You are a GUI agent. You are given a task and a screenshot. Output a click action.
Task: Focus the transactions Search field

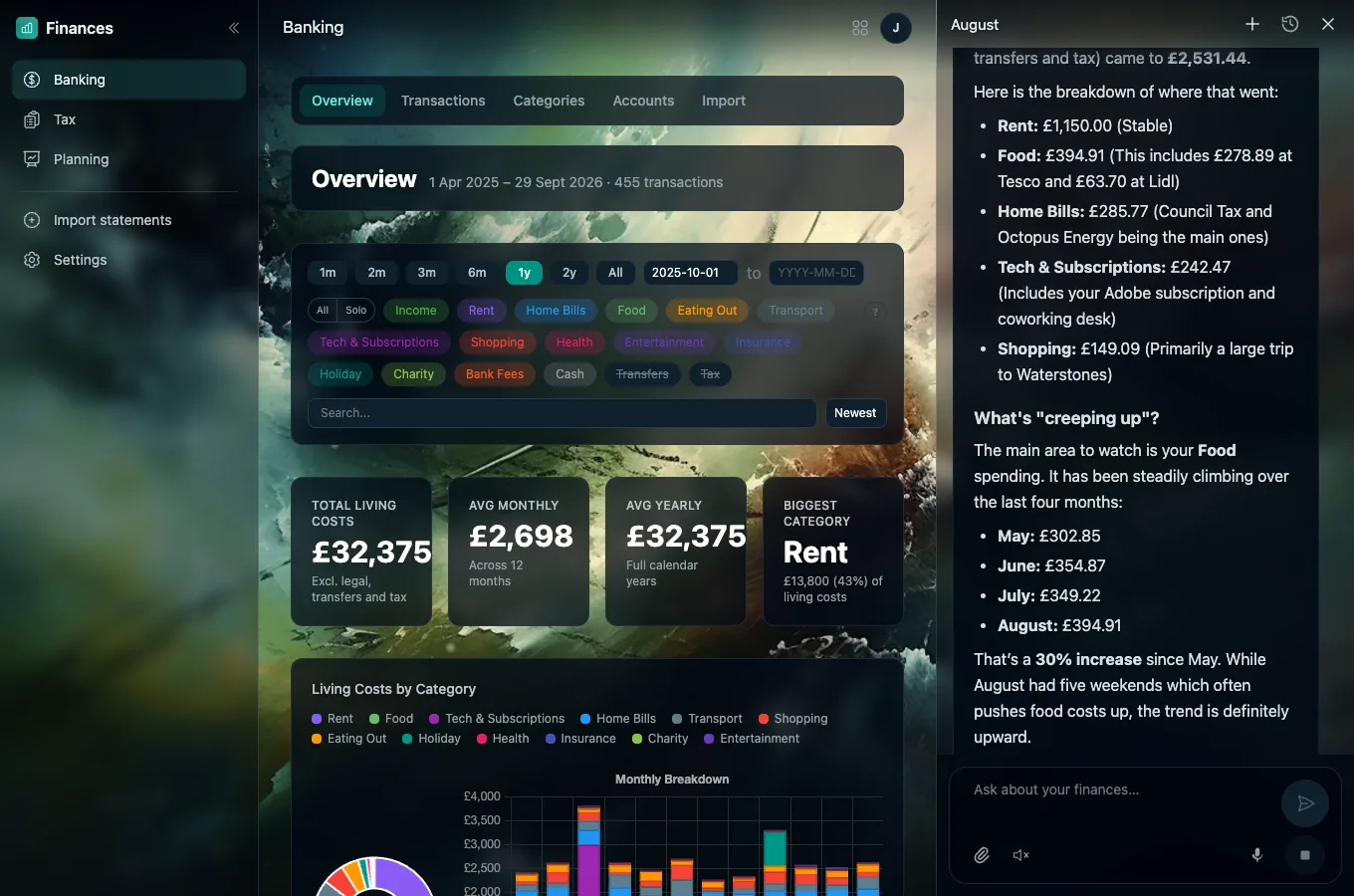coord(563,413)
